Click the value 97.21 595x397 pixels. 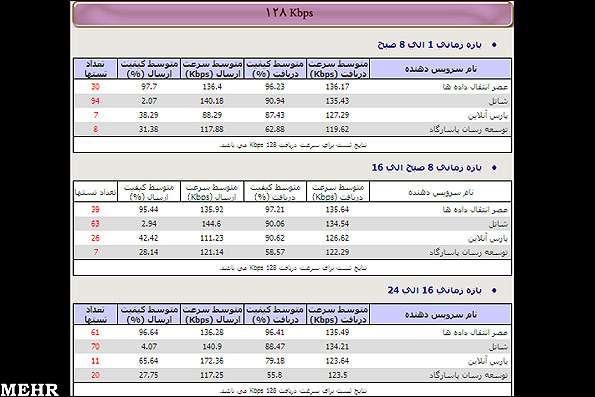point(275,210)
